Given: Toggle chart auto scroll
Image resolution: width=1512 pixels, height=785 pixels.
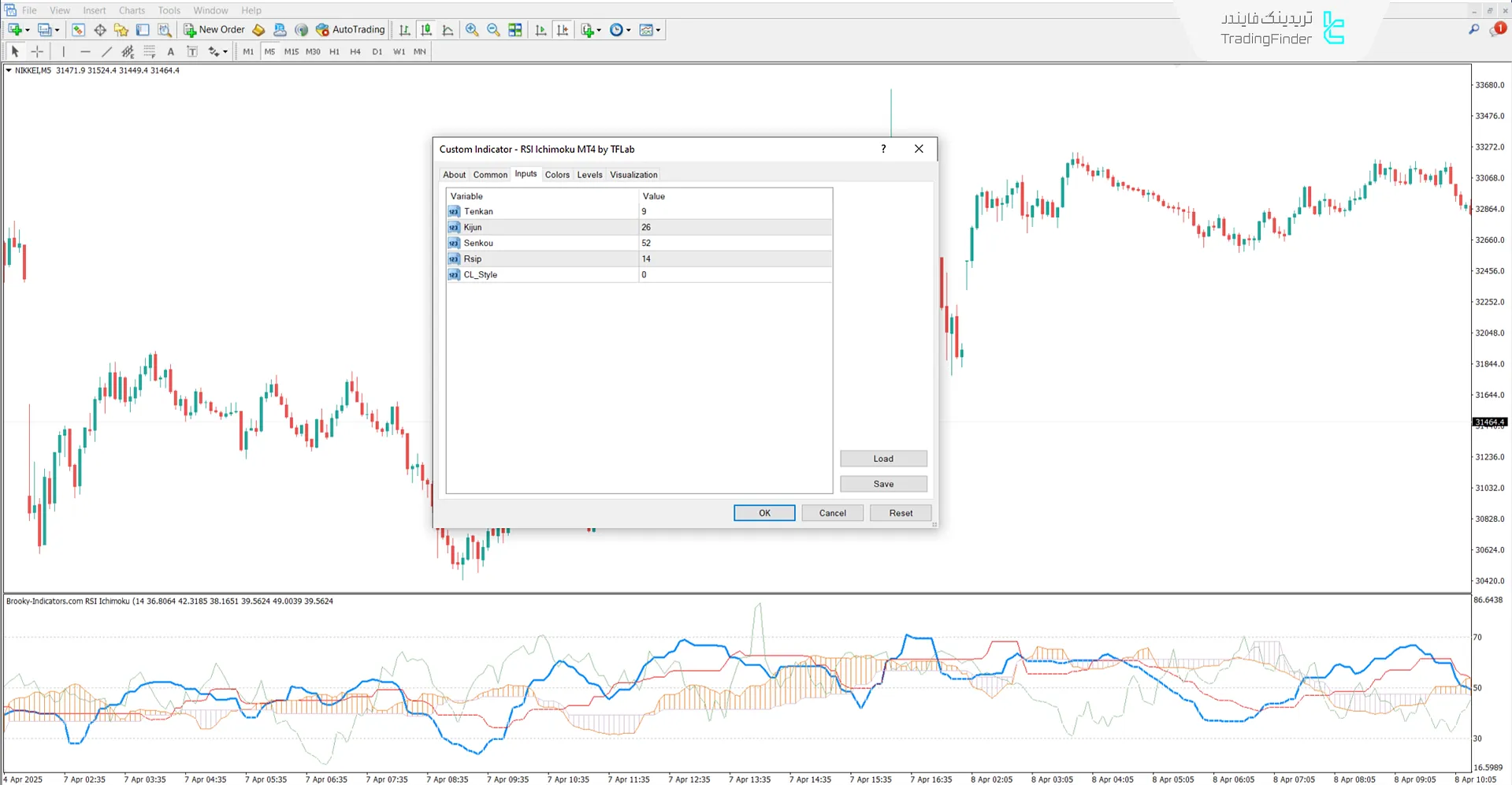Looking at the screenshot, I should click(x=541, y=30).
